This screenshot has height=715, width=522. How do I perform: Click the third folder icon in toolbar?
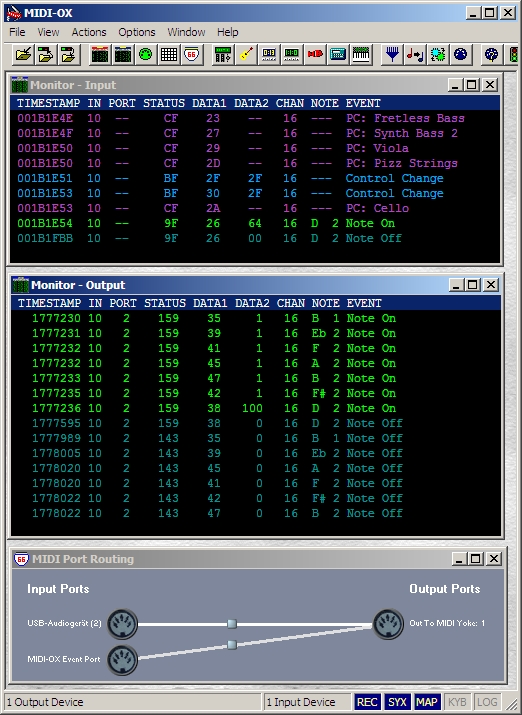tap(68, 55)
